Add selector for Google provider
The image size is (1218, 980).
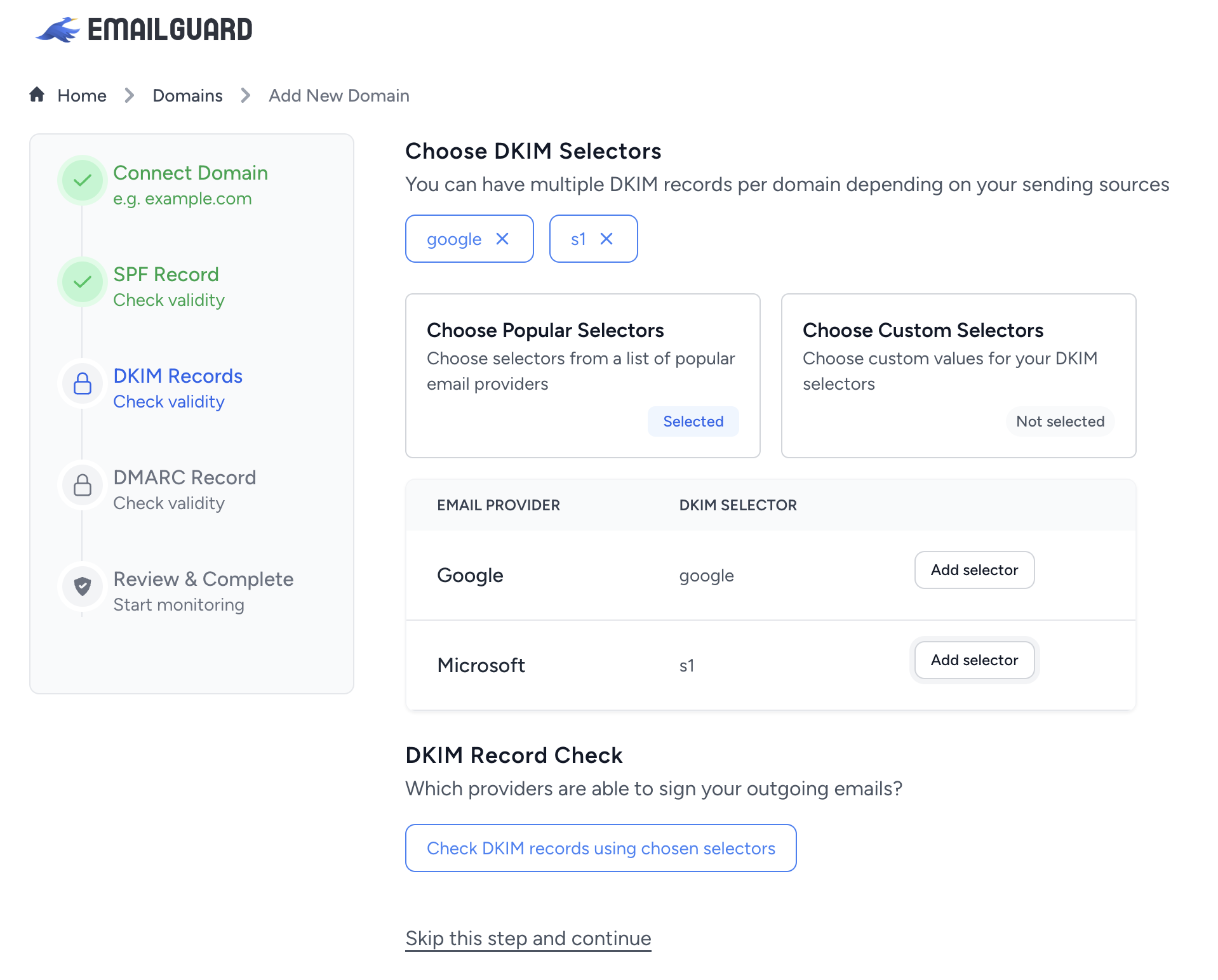click(975, 570)
